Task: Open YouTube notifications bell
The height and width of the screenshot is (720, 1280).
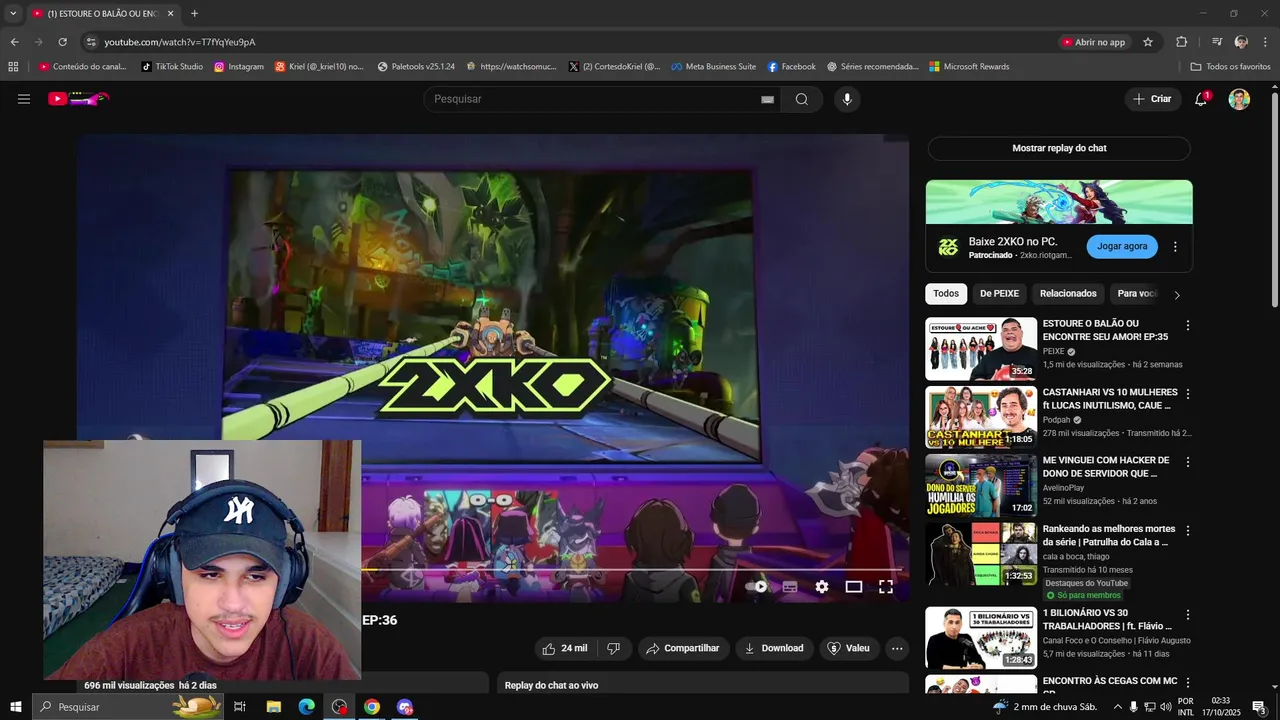Action: pyautogui.click(x=1201, y=99)
